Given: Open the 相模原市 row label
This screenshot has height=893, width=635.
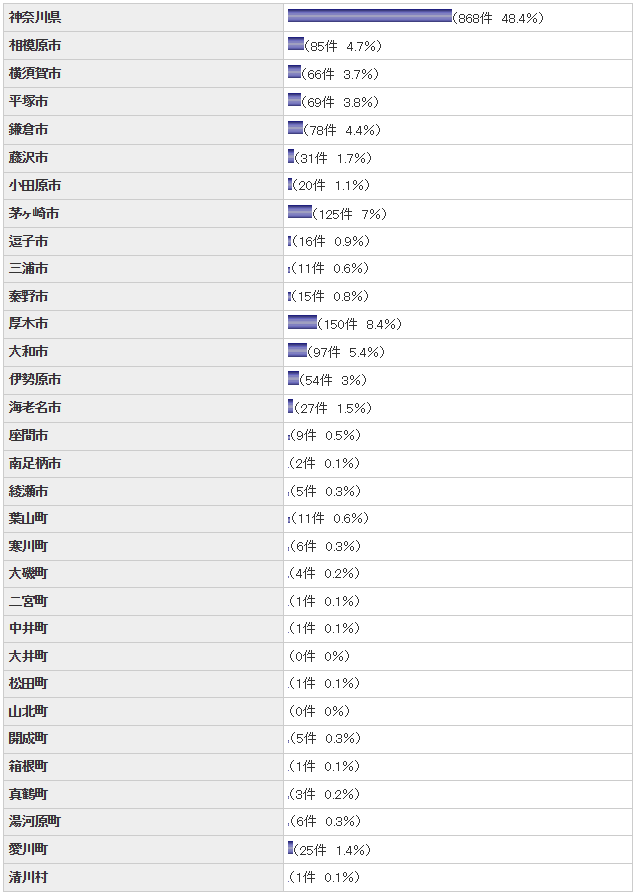Looking at the screenshot, I should coord(35,46).
